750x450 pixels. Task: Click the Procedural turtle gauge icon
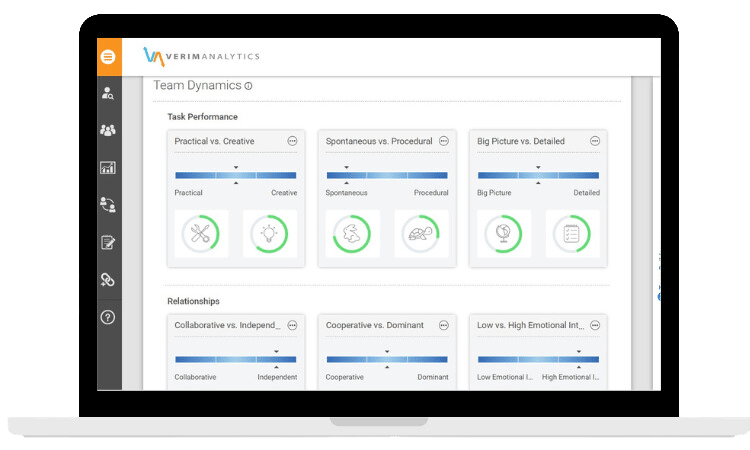421,234
